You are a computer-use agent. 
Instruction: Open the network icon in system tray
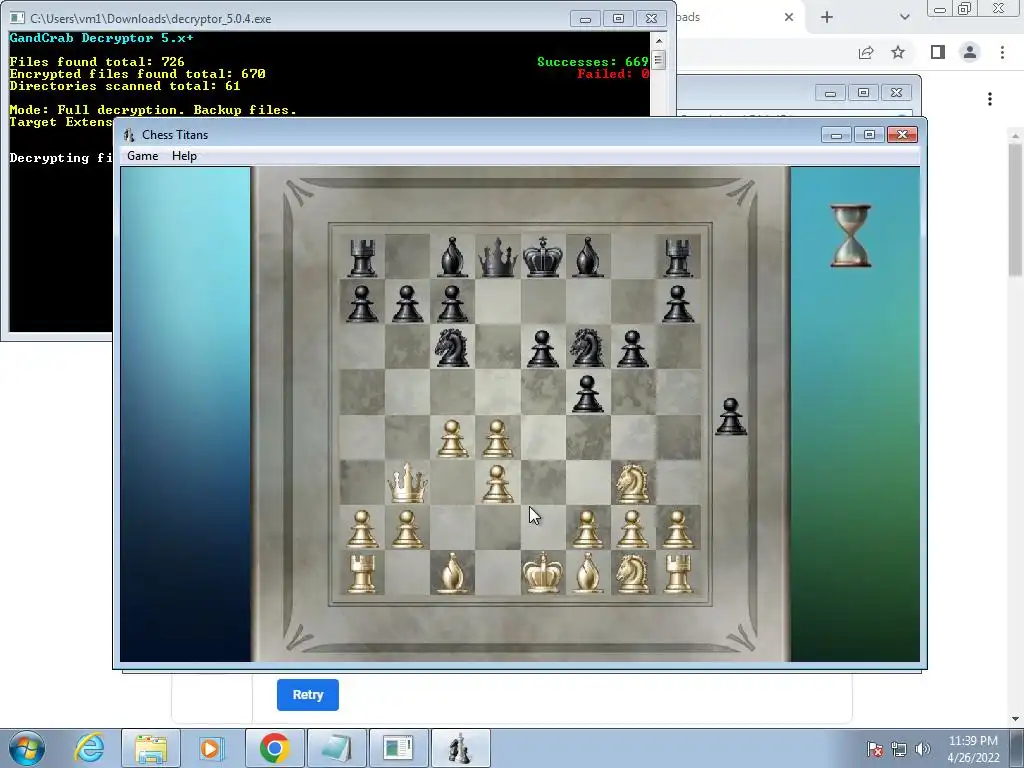899,749
